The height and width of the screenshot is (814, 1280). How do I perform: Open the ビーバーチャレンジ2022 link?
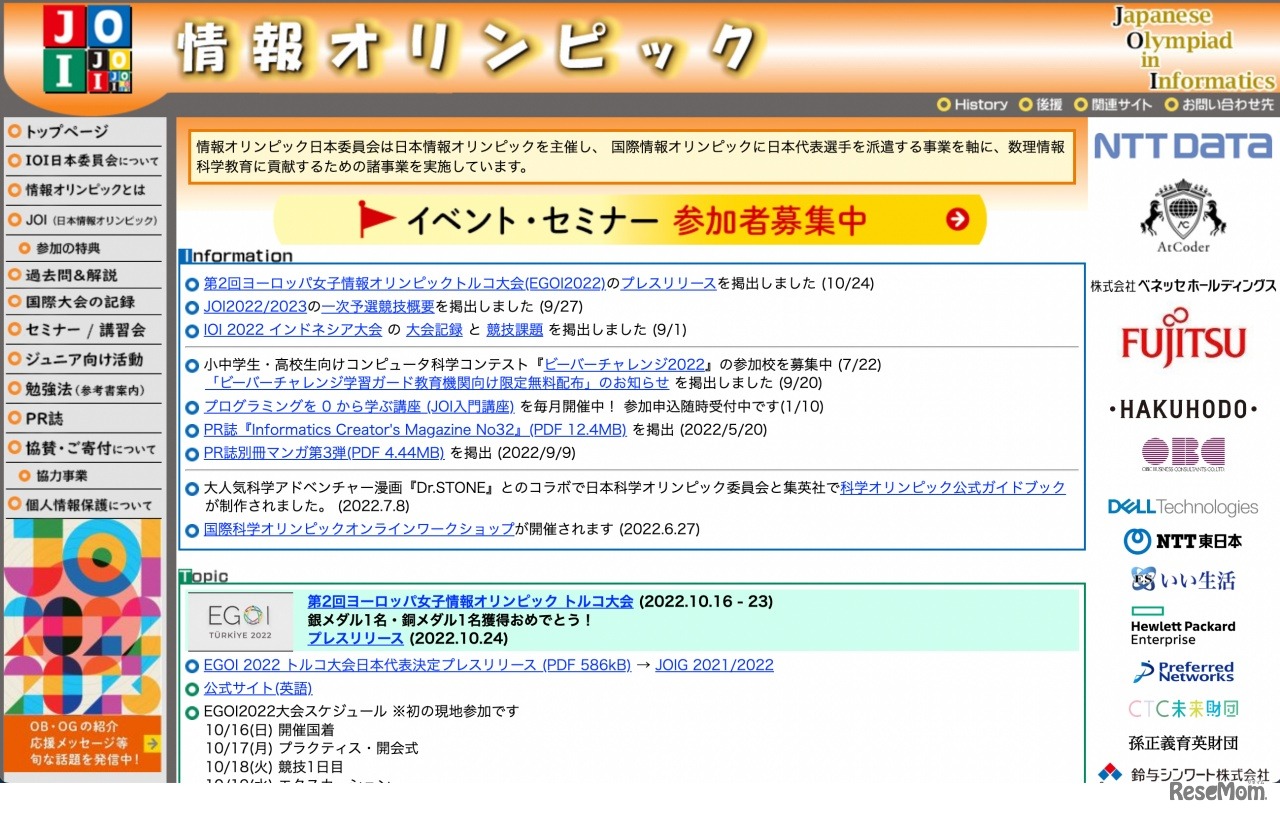tap(624, 364)
